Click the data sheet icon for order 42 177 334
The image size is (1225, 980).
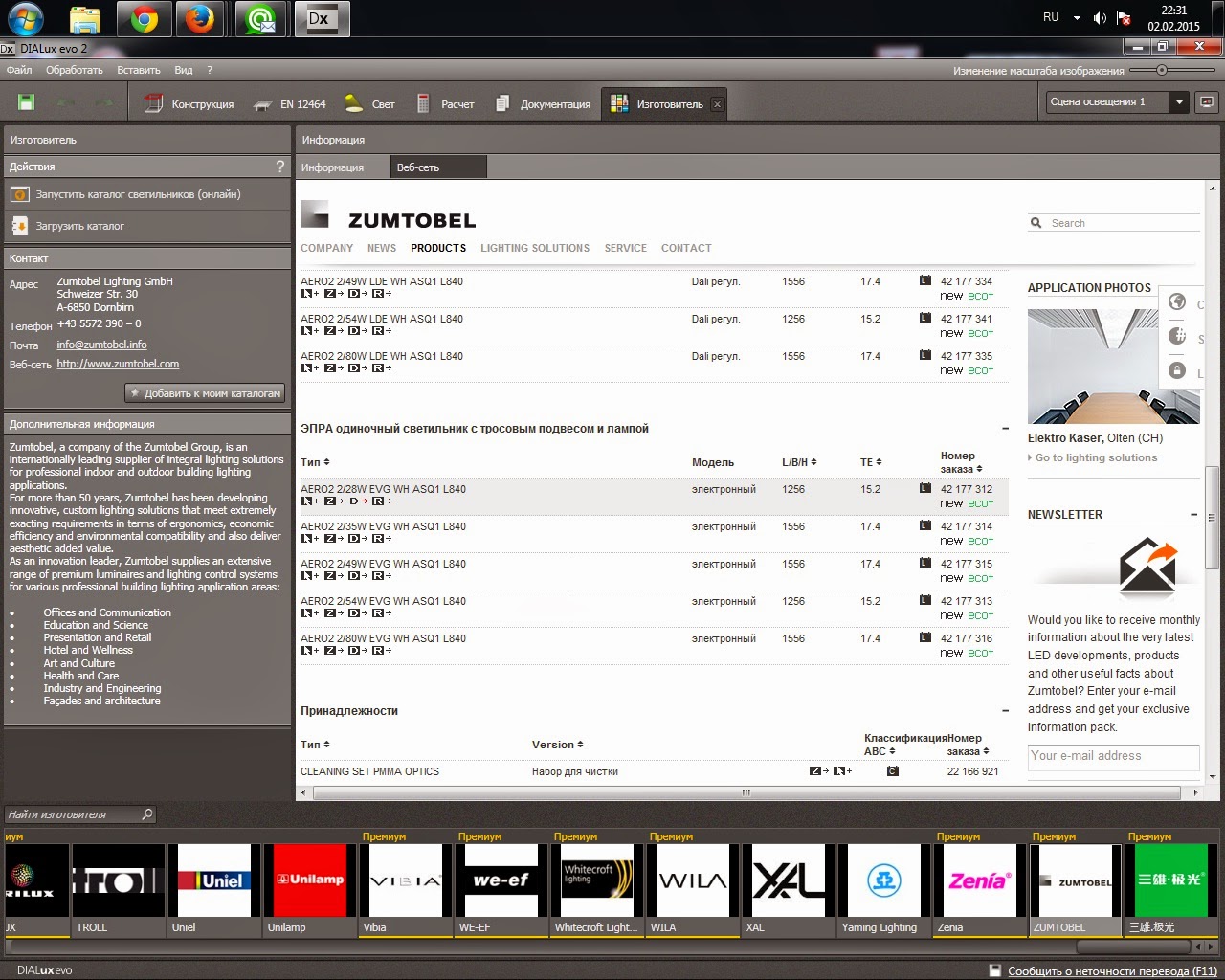[924, 280]
